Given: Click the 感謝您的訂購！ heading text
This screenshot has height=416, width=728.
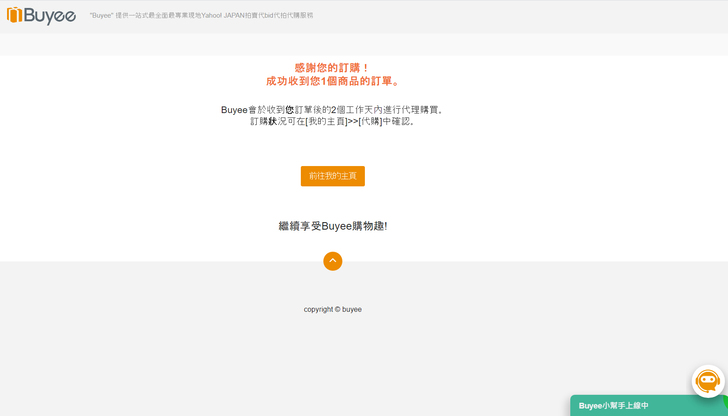Looking at the screenshot, I should click(x=332, y=68).
